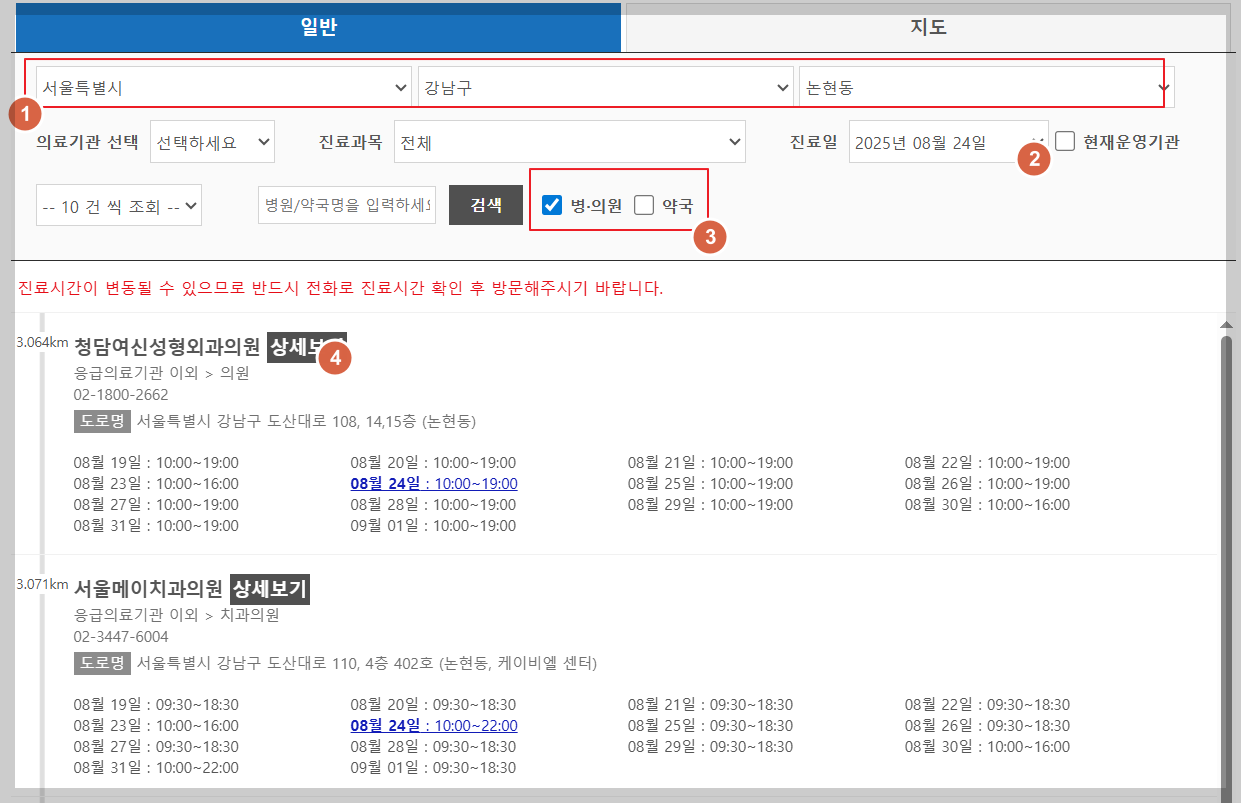Open the 의료기관 선택 dropdown
This screenshot has height=803, width=1241.
pyautogui.click(x=212, y=142)
